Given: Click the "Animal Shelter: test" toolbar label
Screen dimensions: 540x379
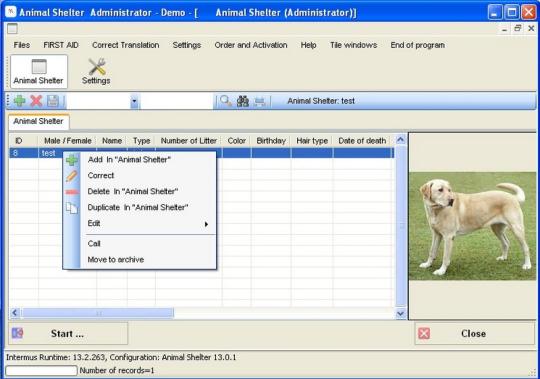Looking at the screenshot, I should [321, 101].
